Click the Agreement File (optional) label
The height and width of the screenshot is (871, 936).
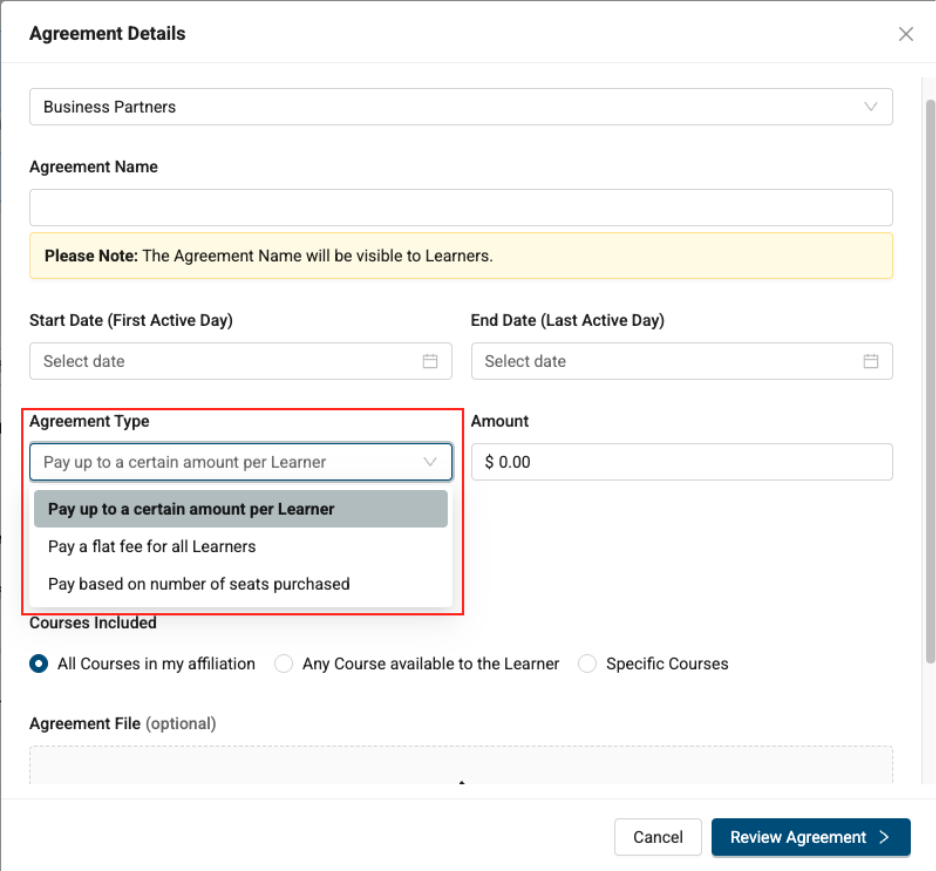pyautogui.click(x=123, y=724)
